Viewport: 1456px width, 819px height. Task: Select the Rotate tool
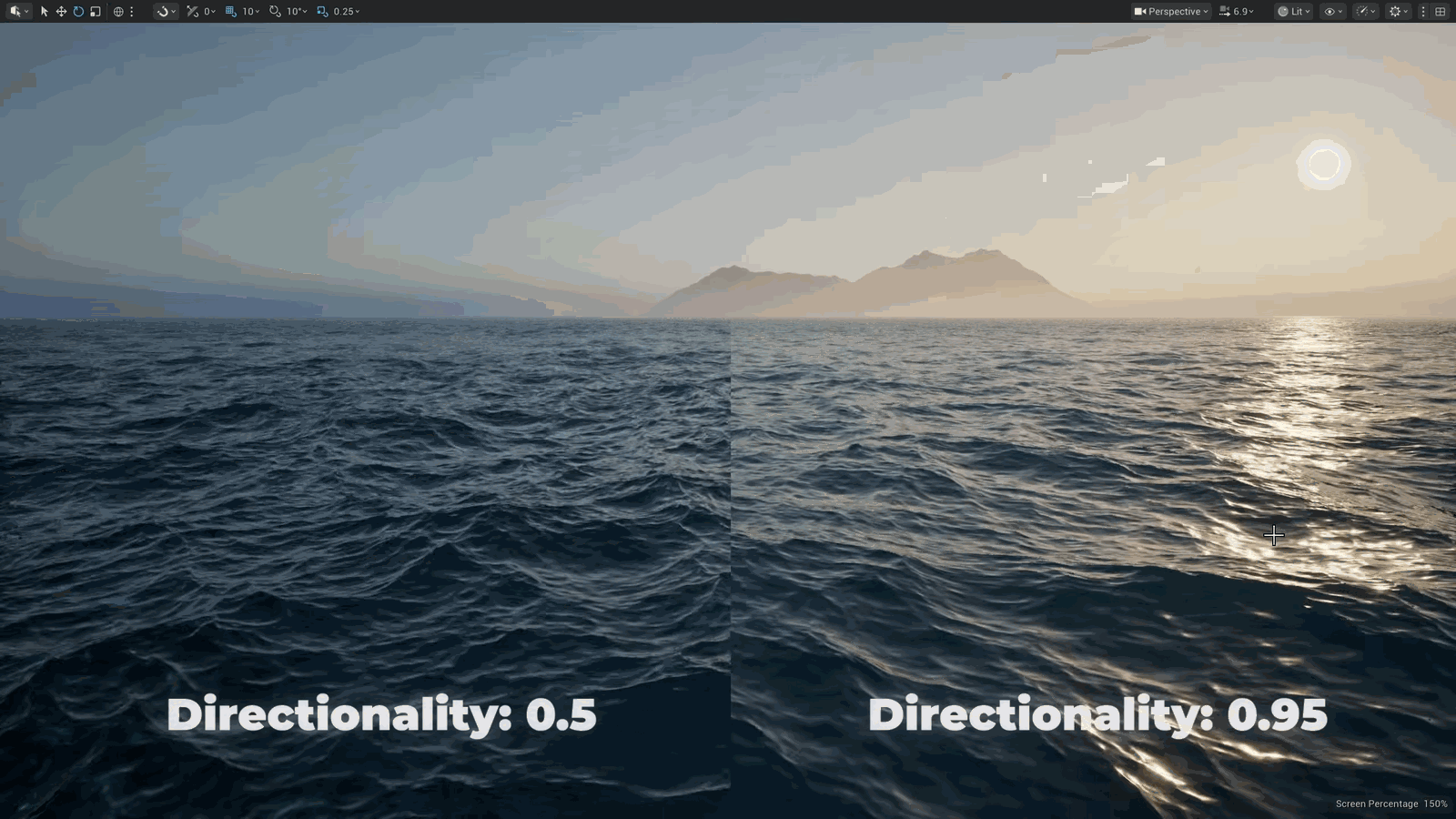(x=78, y=12)
